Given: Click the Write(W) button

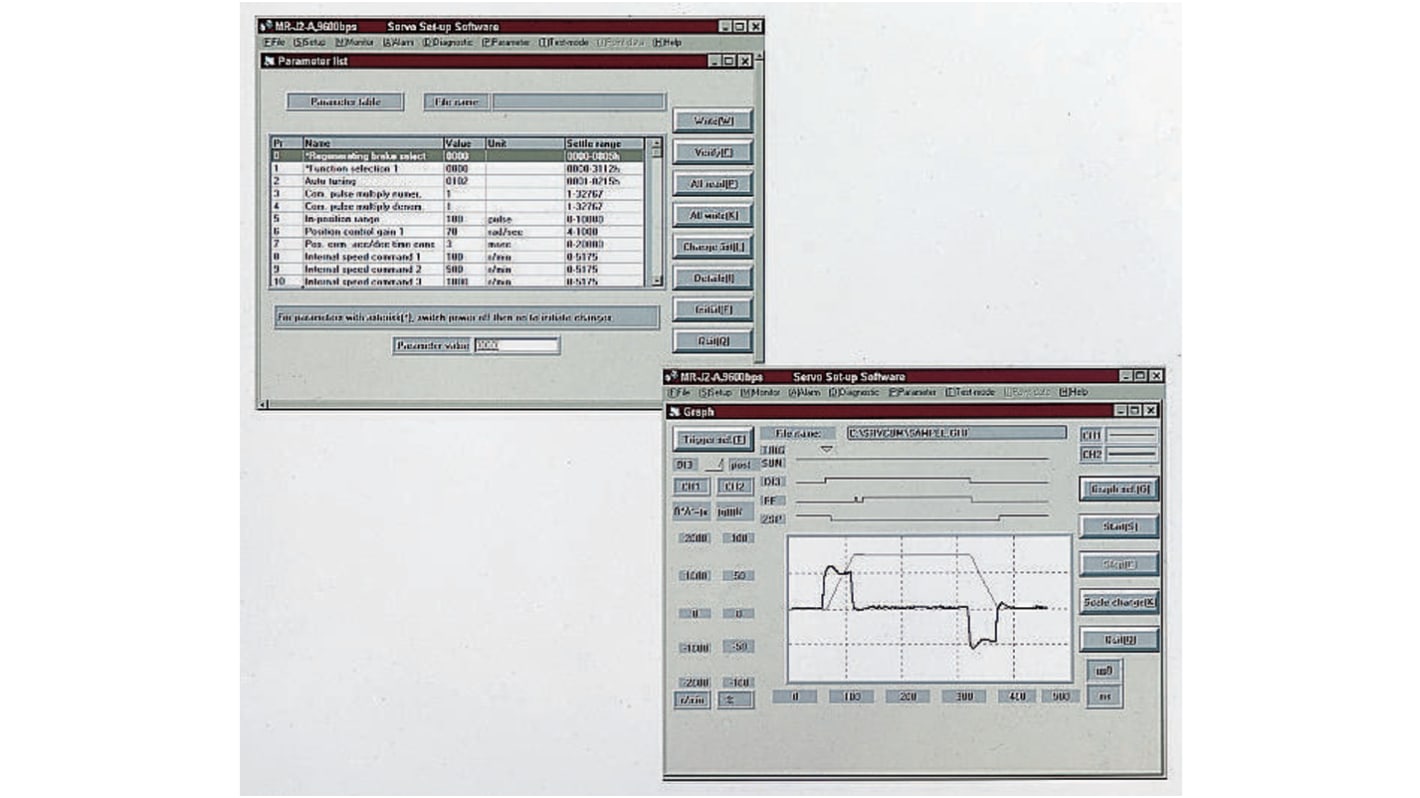Looking at the screenshot, I should tap(712, 121).
